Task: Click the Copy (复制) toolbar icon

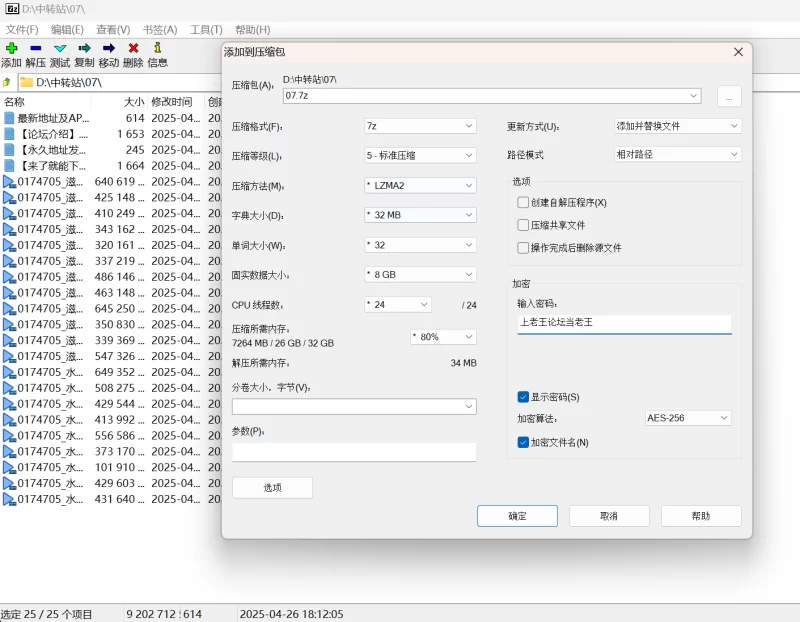Action: pos(85,48)
